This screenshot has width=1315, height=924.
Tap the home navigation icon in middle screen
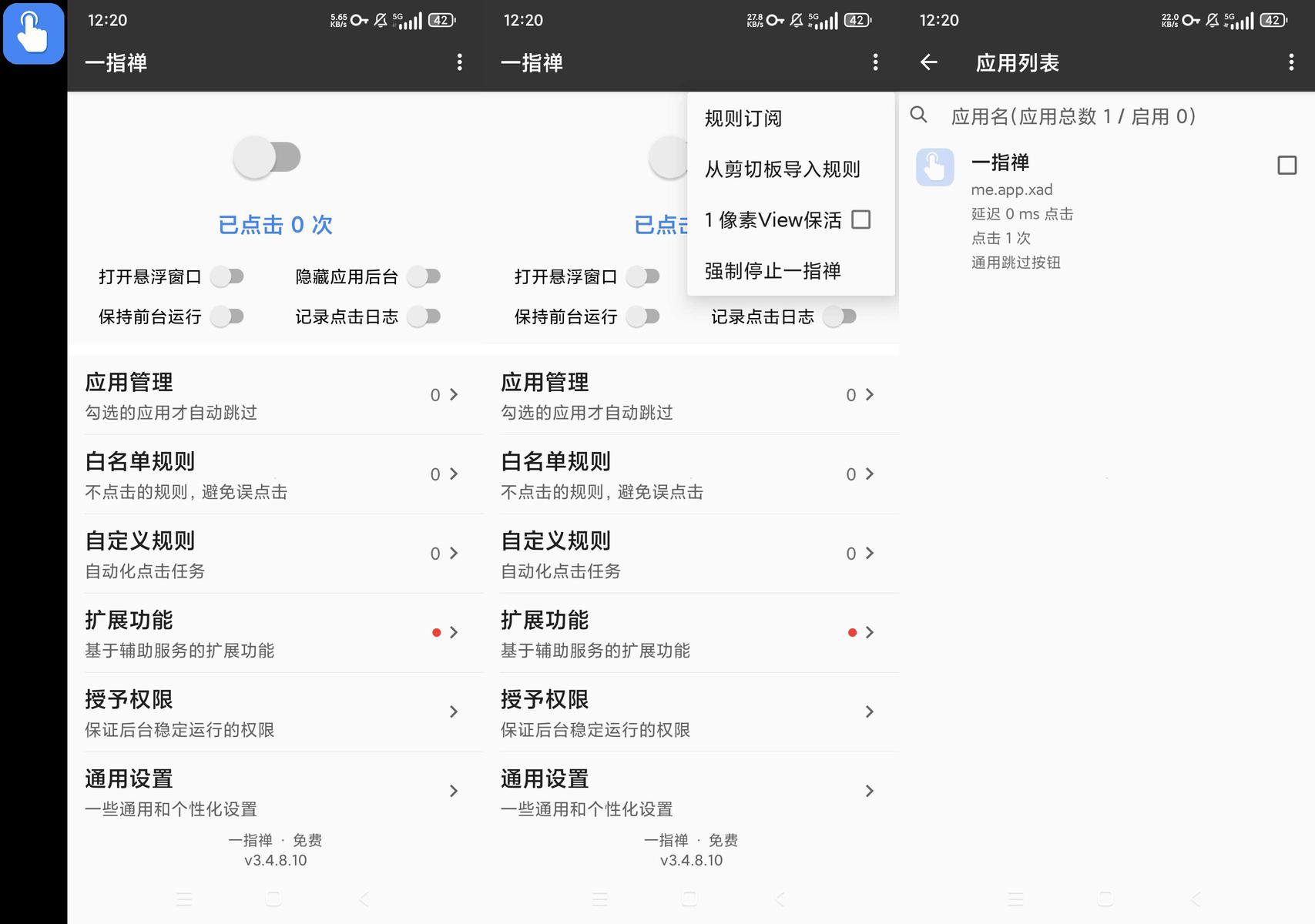coord(689,899)
